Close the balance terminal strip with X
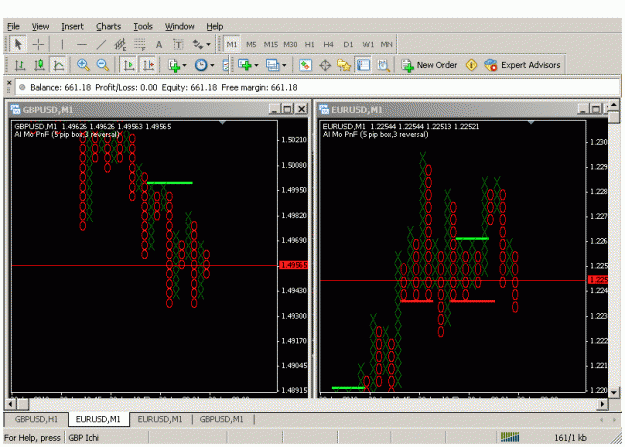This screenshot has width=625, height=447. 9,83
